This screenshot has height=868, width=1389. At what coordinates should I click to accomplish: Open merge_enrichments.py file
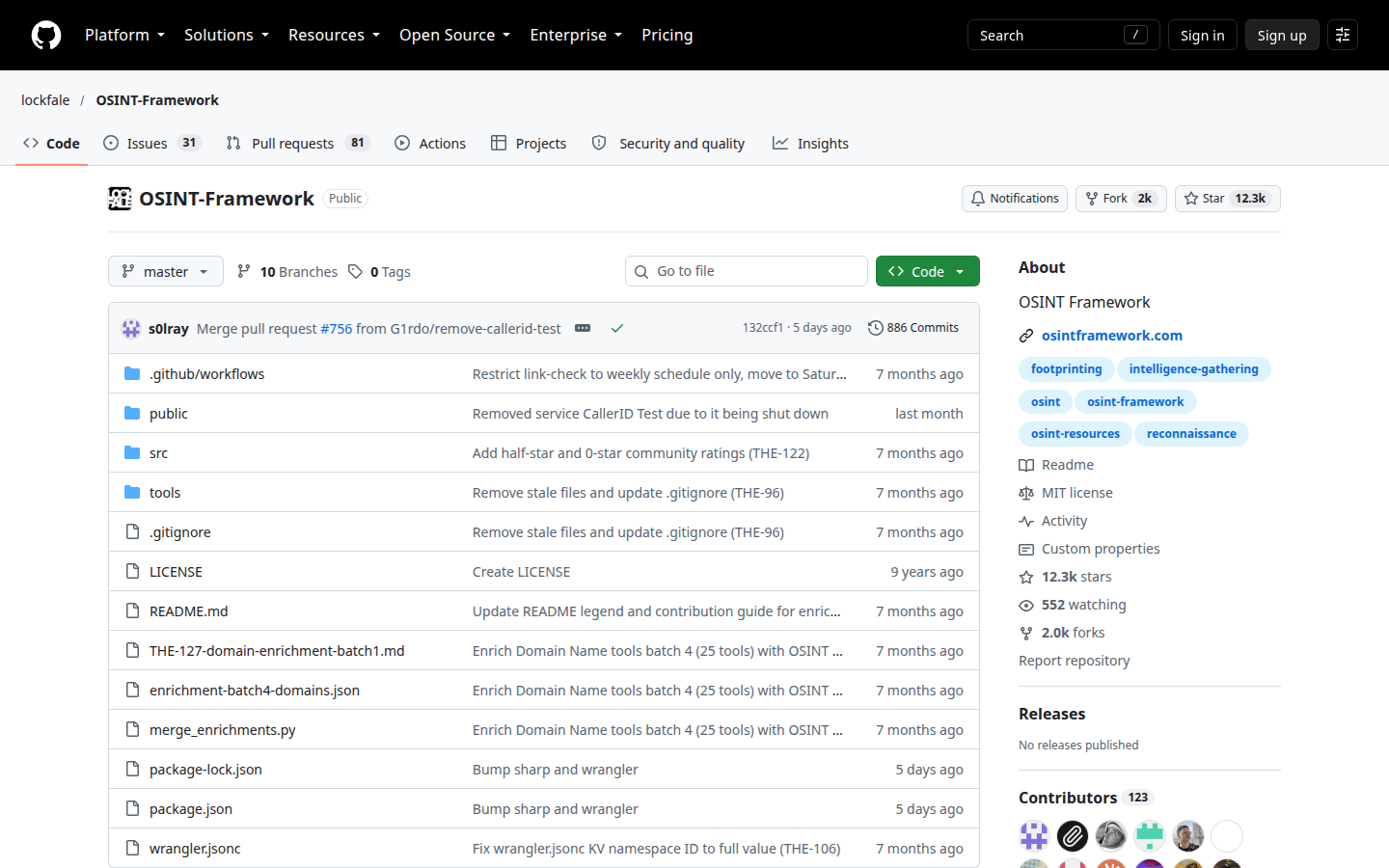point(223,730)
